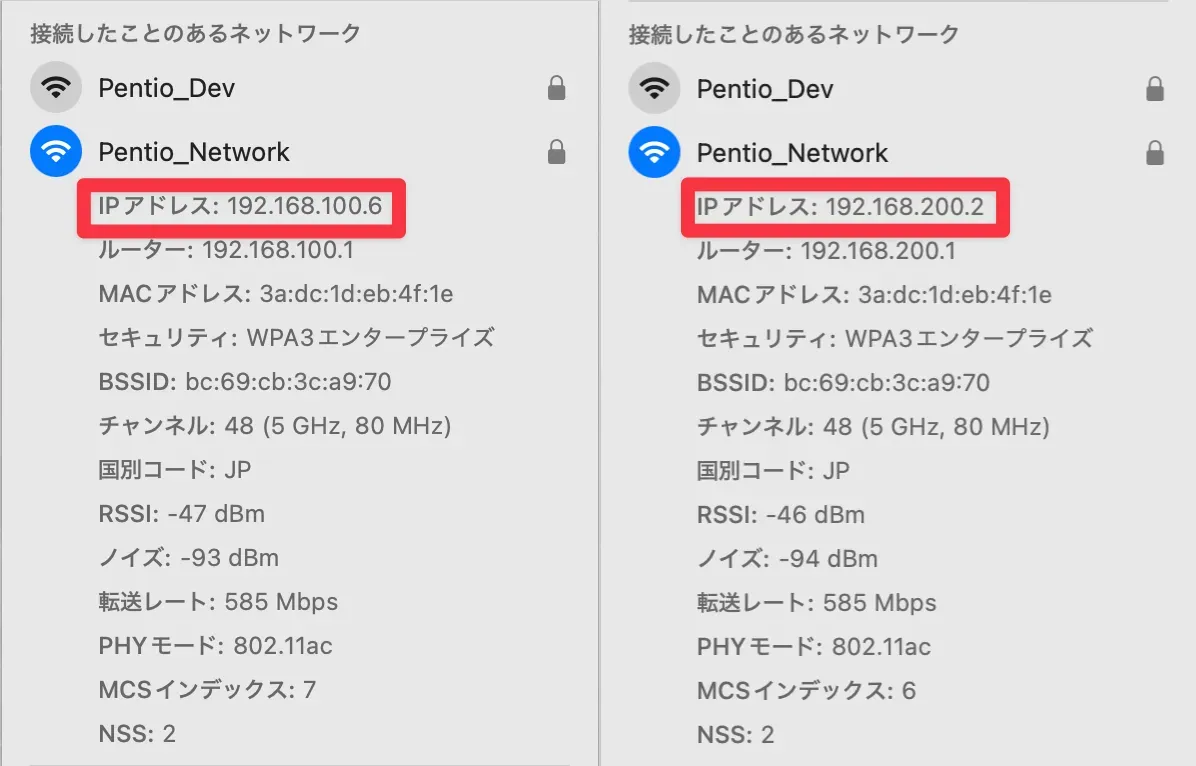Click the MCSインデックス: 6 line
Image resolution: width=1196 pixels, height=766 pixels.
806,691
